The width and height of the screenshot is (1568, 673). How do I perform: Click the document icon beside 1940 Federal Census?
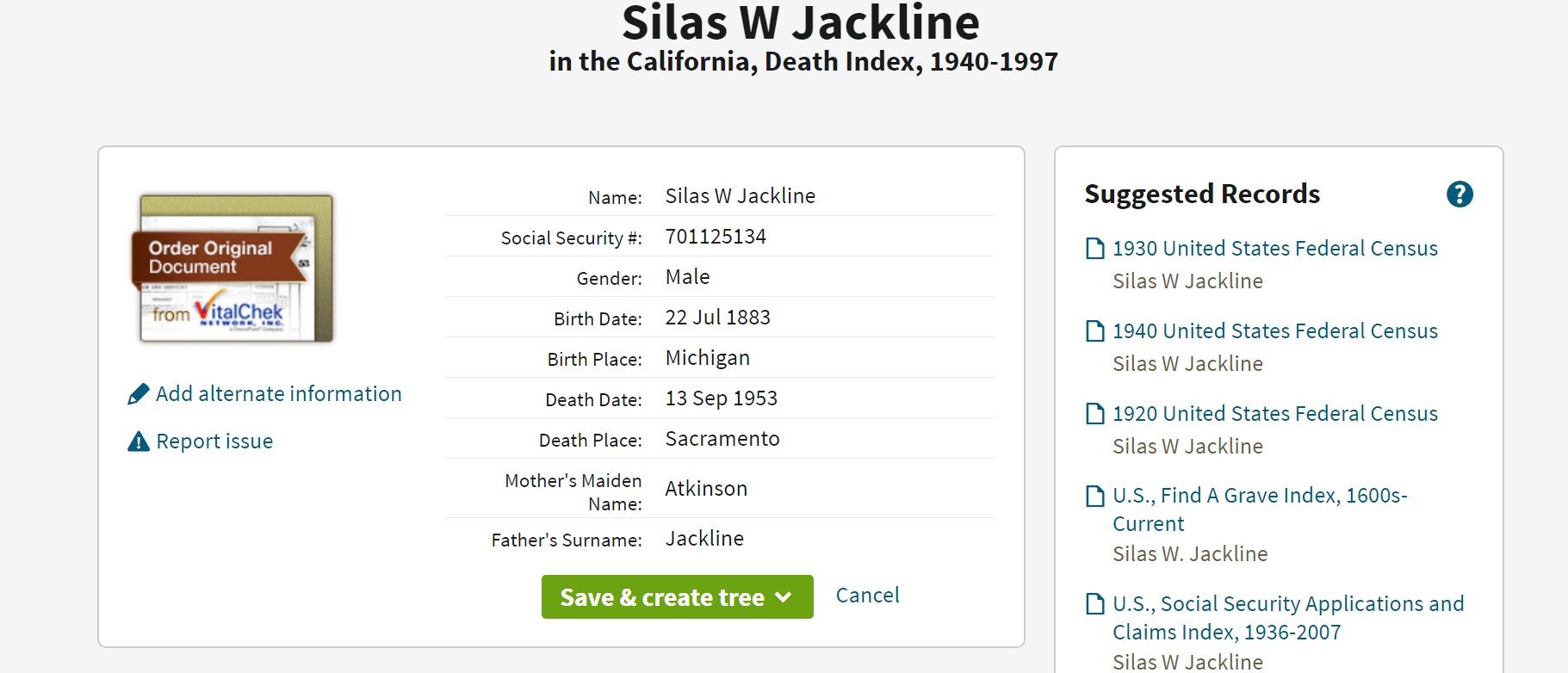[x=1095, y=331]
